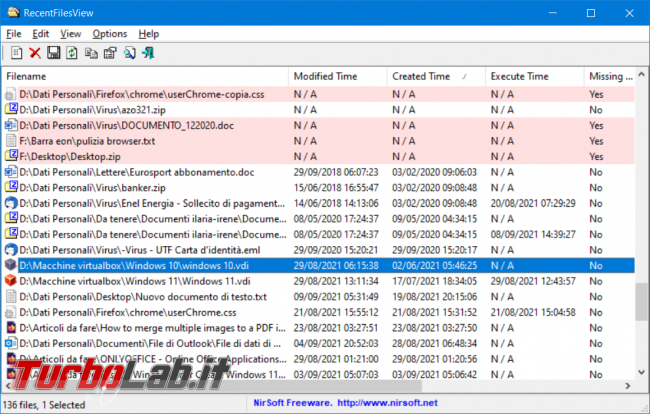Screen dimensions: 650x414
Task: Sort by the Modified Time column header
Action: 338,77
